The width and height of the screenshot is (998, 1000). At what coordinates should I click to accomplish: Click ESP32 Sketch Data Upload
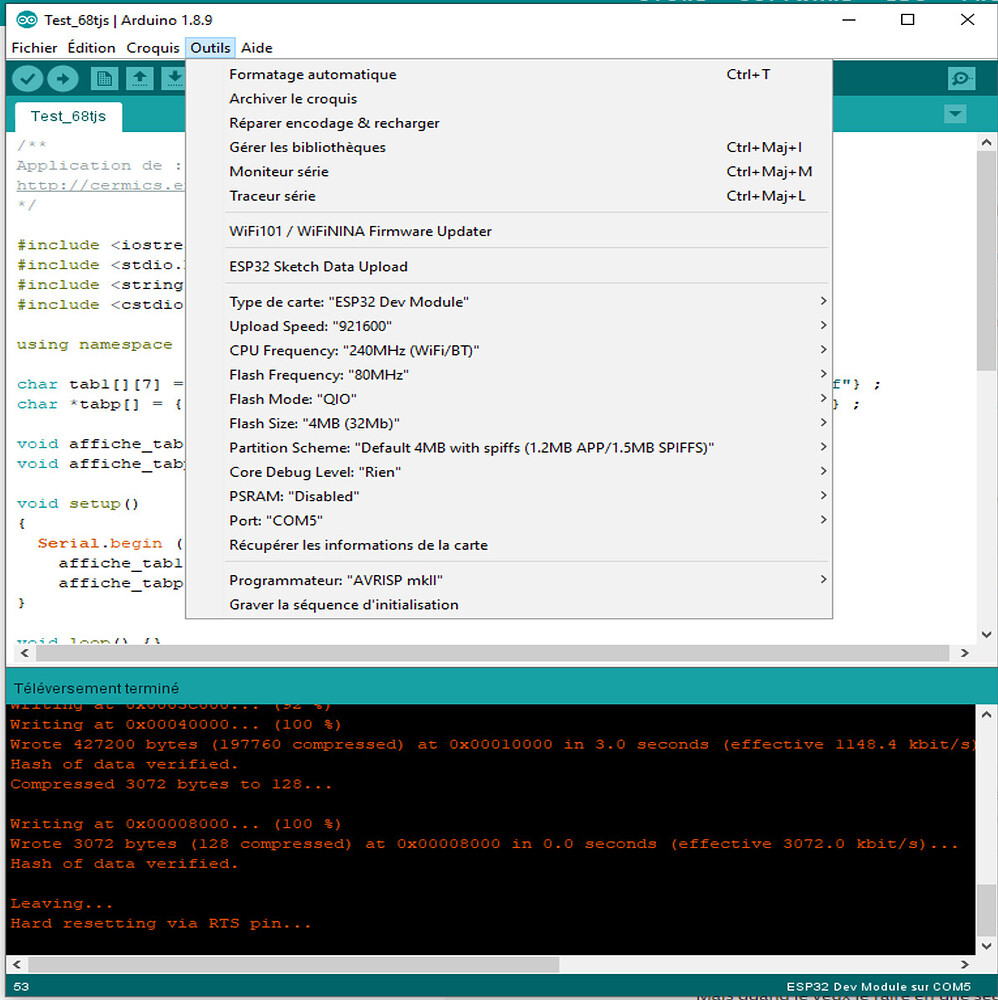318,267
